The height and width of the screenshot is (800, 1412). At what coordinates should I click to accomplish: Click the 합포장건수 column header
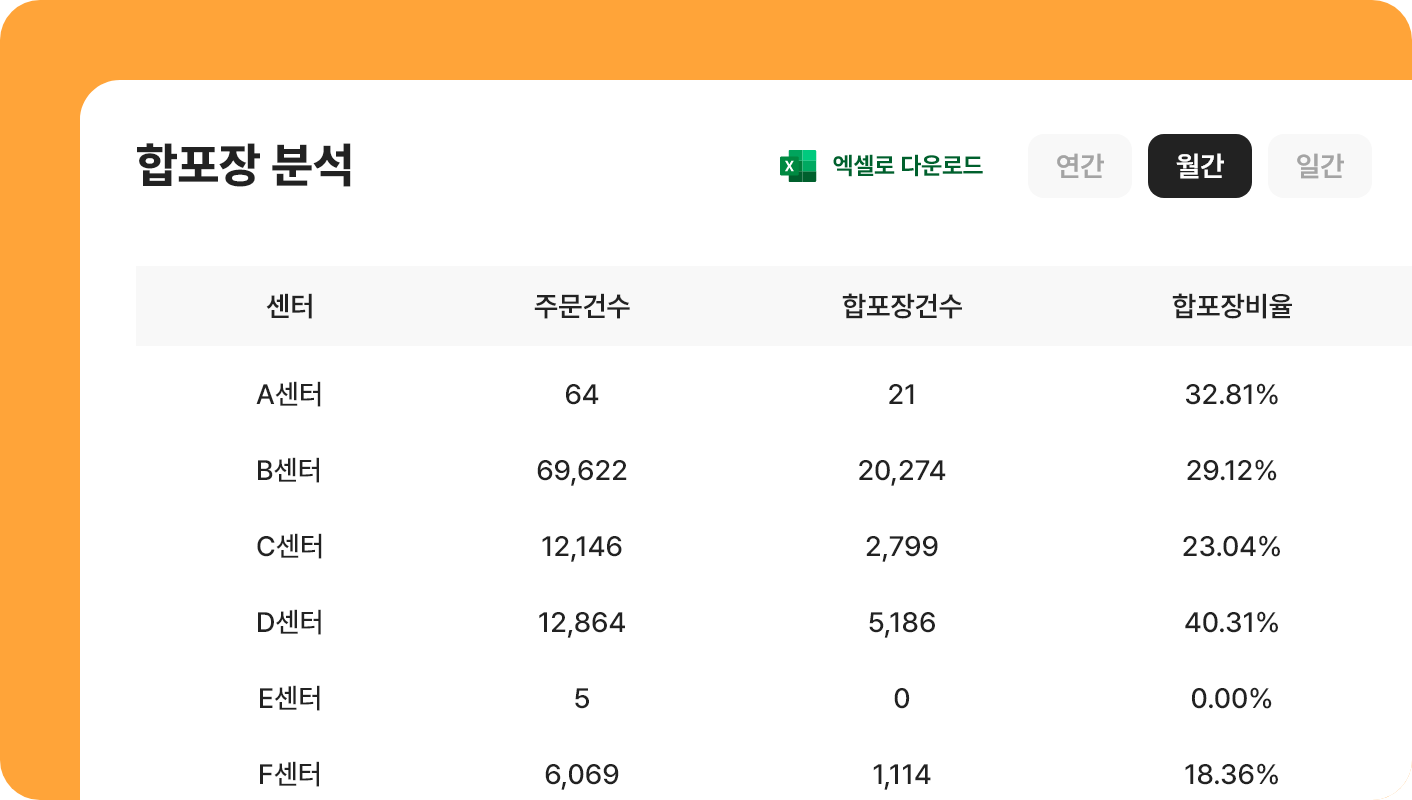click(x=902, y=307)
